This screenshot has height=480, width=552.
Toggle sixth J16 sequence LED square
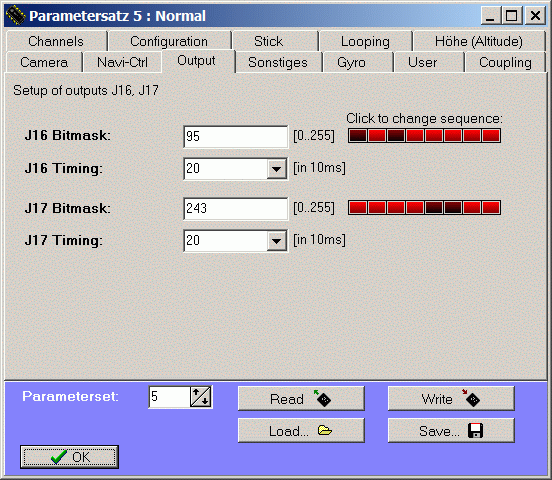(453, 136)
